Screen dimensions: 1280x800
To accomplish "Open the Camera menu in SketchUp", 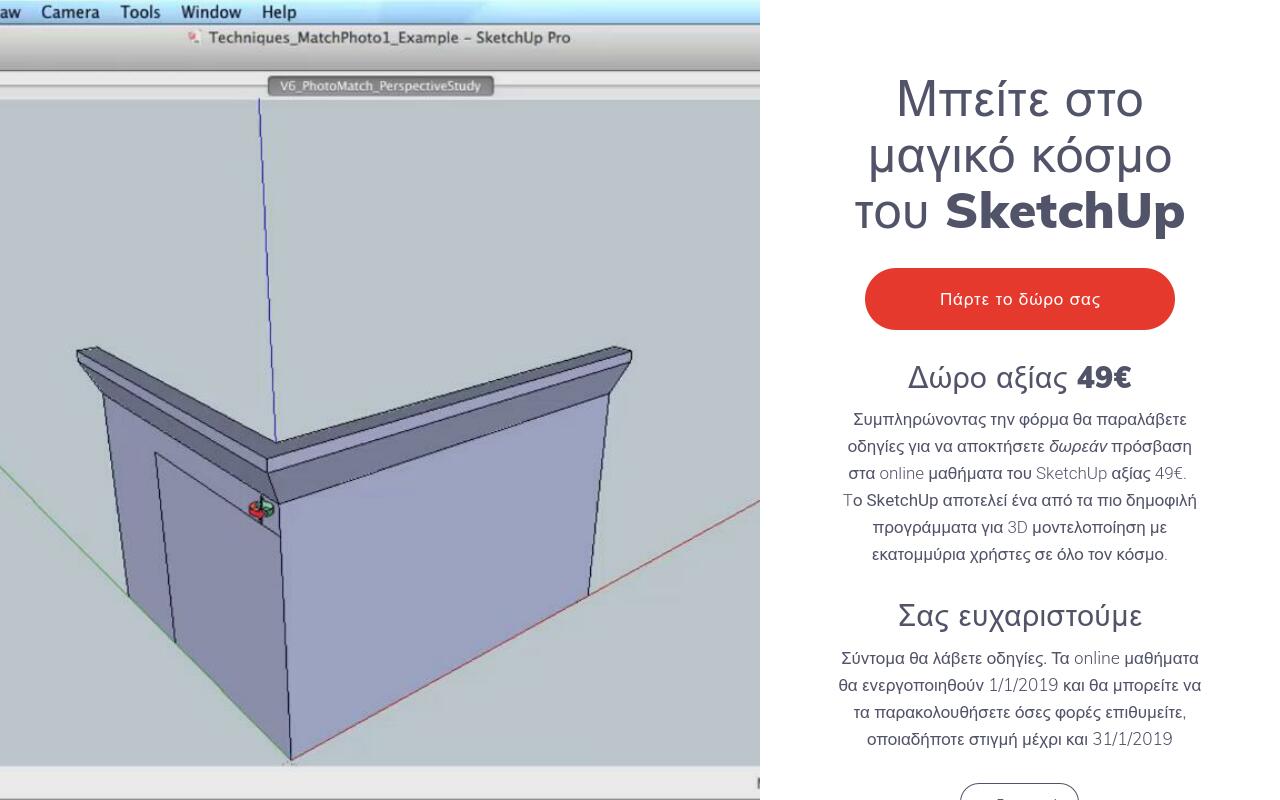I will click(70, 12).
